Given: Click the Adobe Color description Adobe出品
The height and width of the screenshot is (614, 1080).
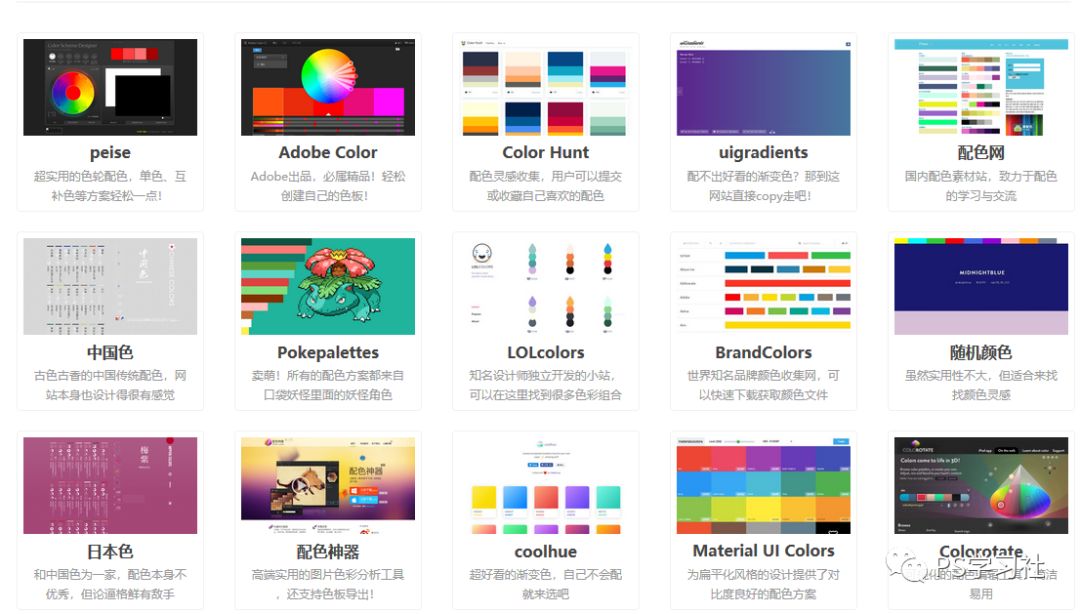Looking at the screenshot, I should click(x=328, y=186).
